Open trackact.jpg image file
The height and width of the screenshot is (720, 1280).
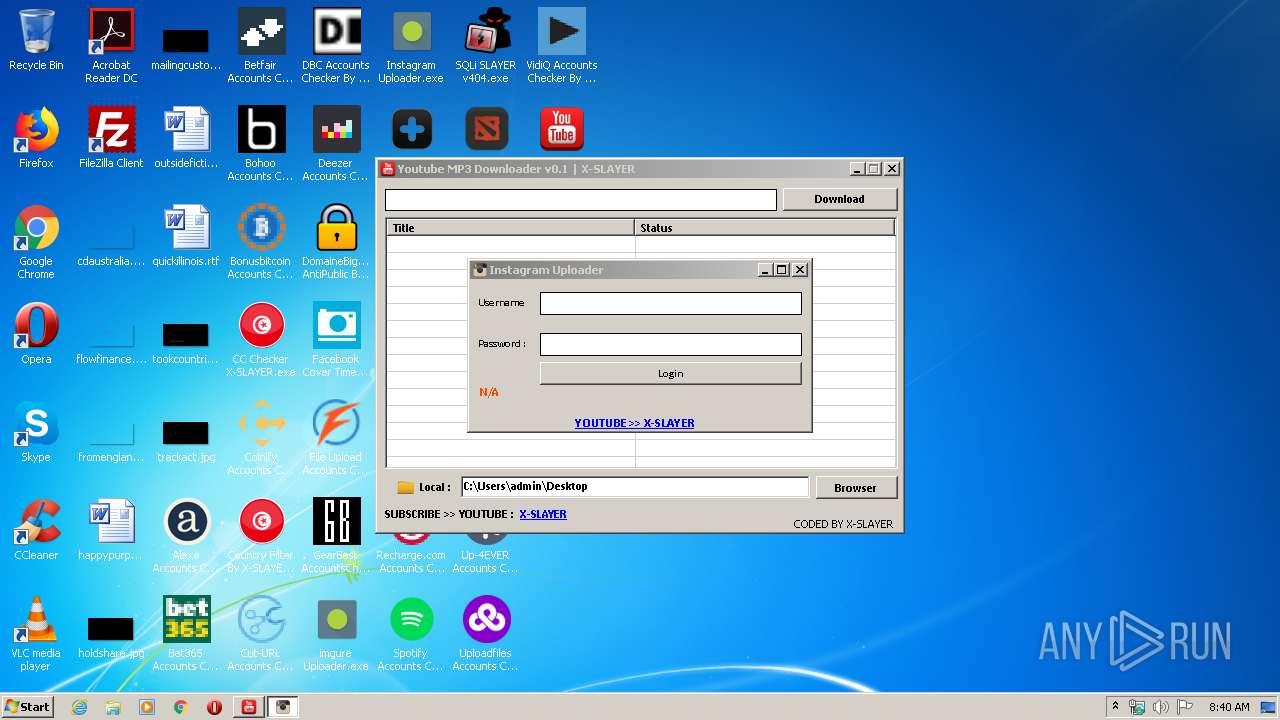pyautogui.click(x=186, y=438)
